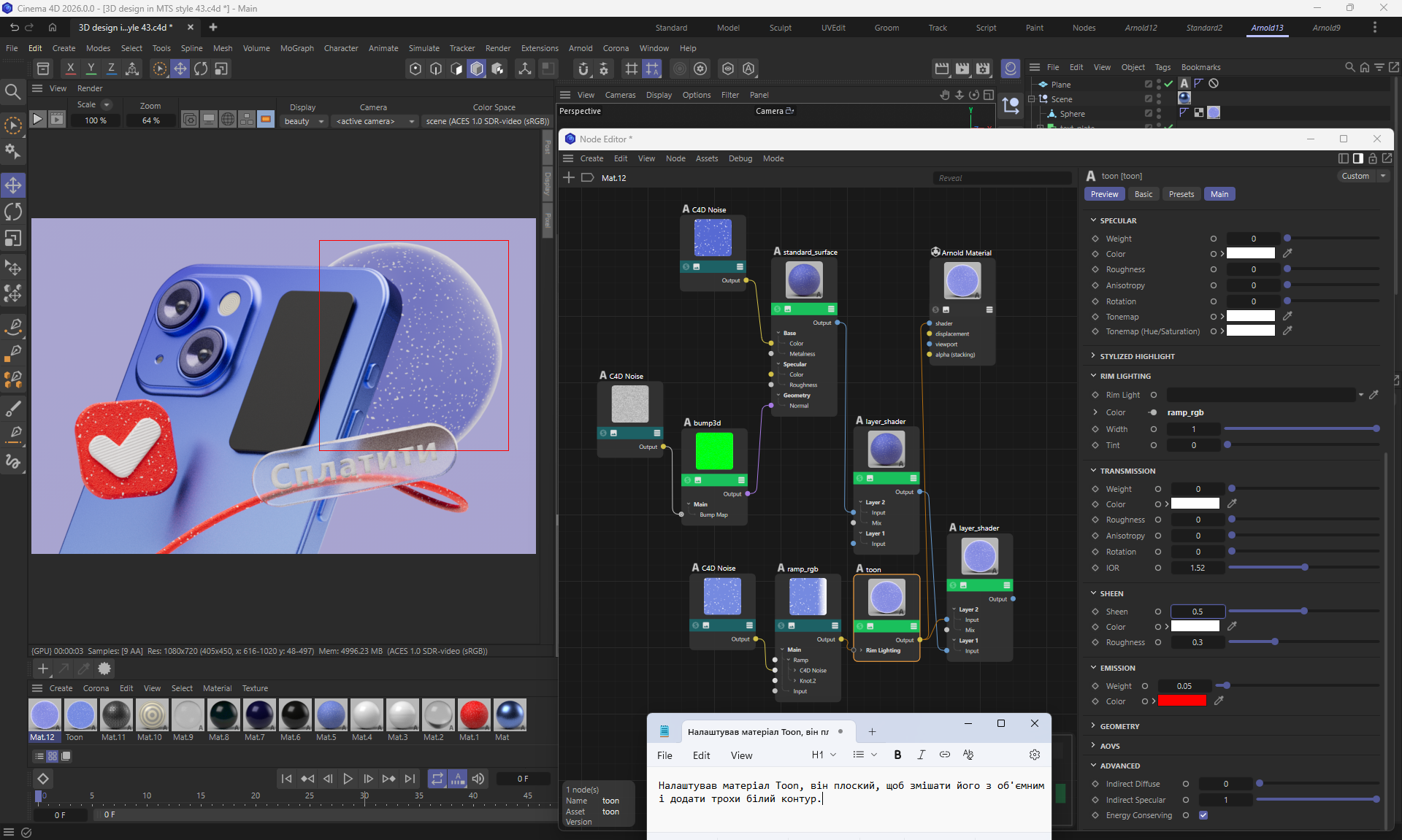The width and height of the screenshot is (1402, 840).
Task: Click the timeline Play forward button
Action: point(348,779)
